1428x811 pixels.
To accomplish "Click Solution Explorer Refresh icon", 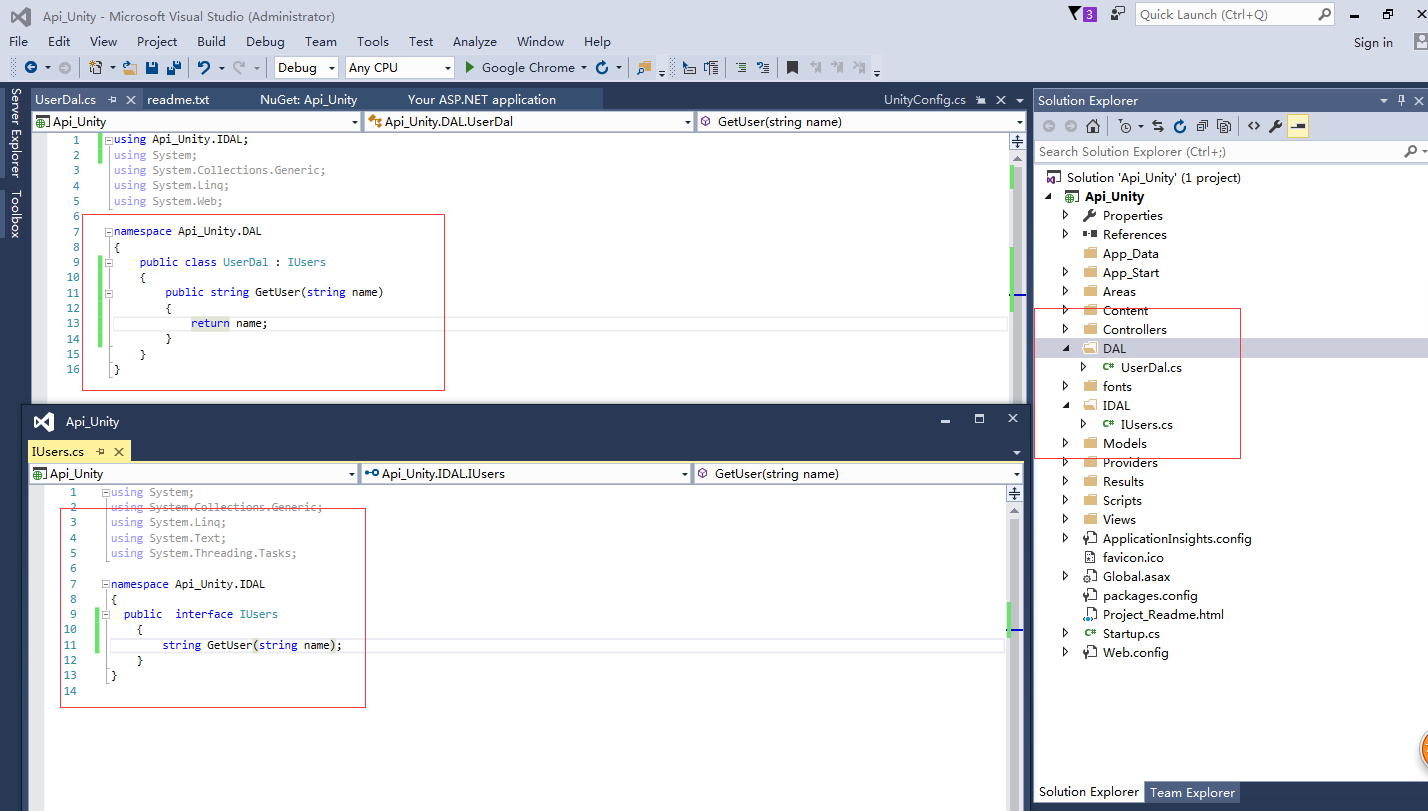I will (1180, 126).
